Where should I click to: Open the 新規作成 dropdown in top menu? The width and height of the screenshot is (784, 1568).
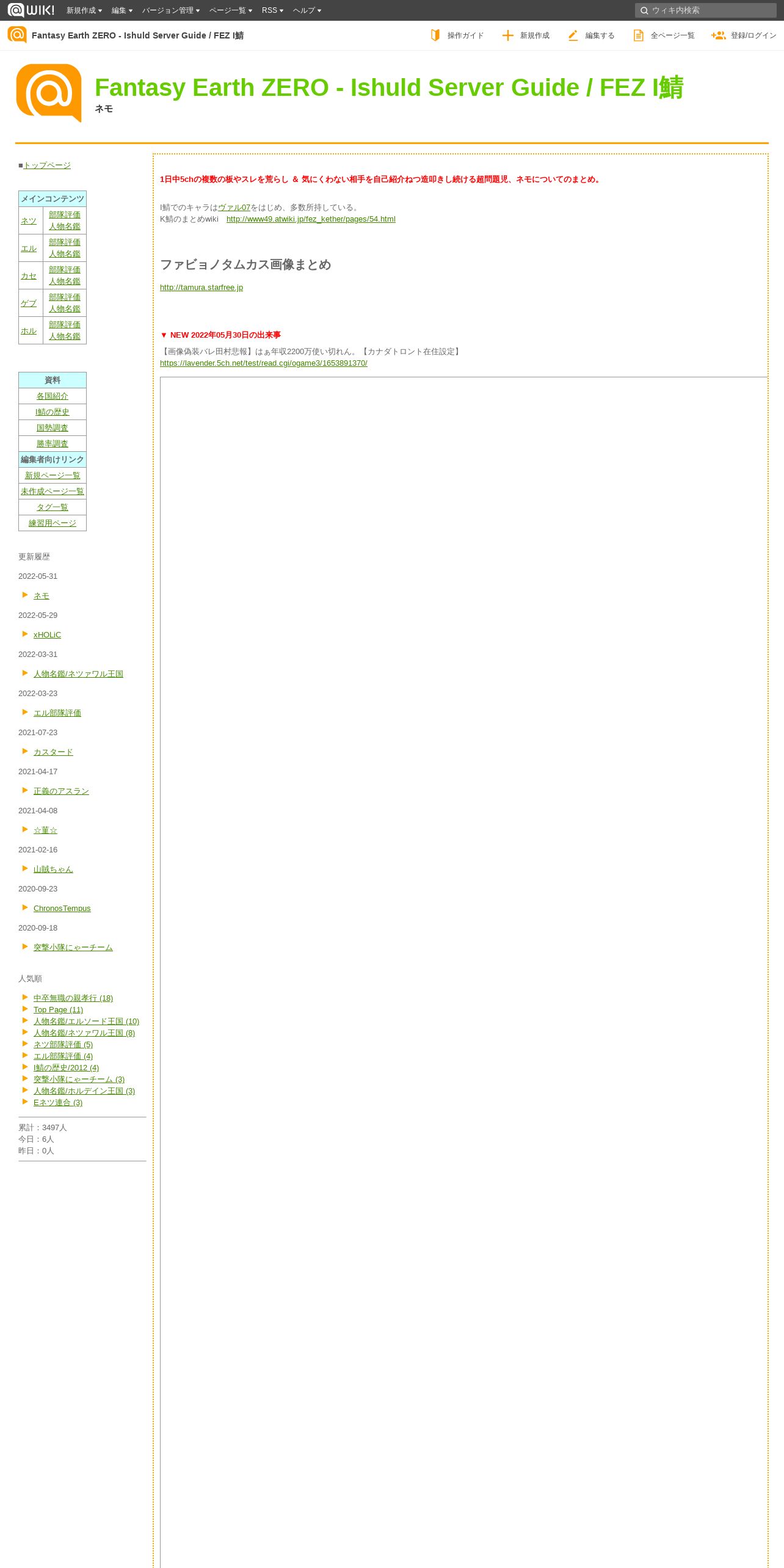coord(84,10)
